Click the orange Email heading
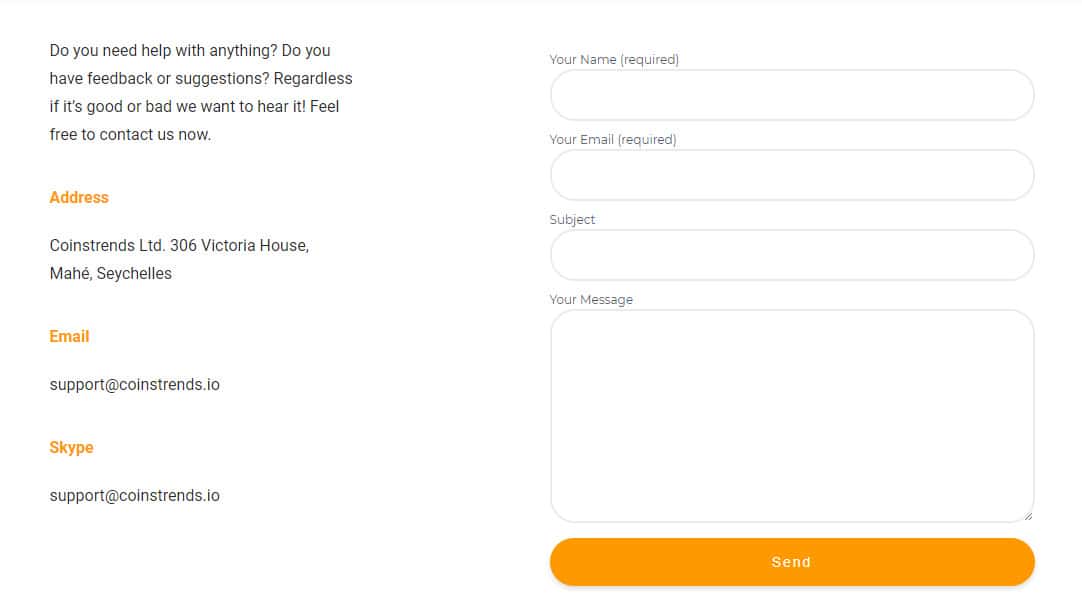The image size is (1082, 597). pyautogui.click(x=69, y=337)
